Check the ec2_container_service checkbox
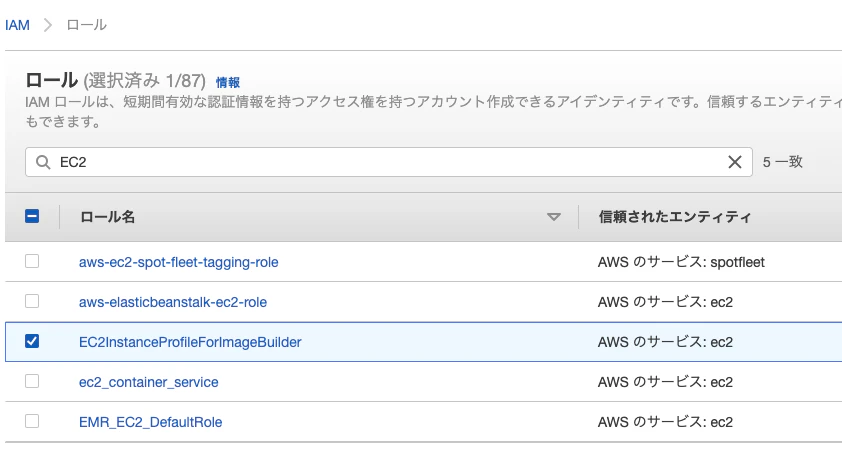 pyautogui.click(x=32, y=381)
